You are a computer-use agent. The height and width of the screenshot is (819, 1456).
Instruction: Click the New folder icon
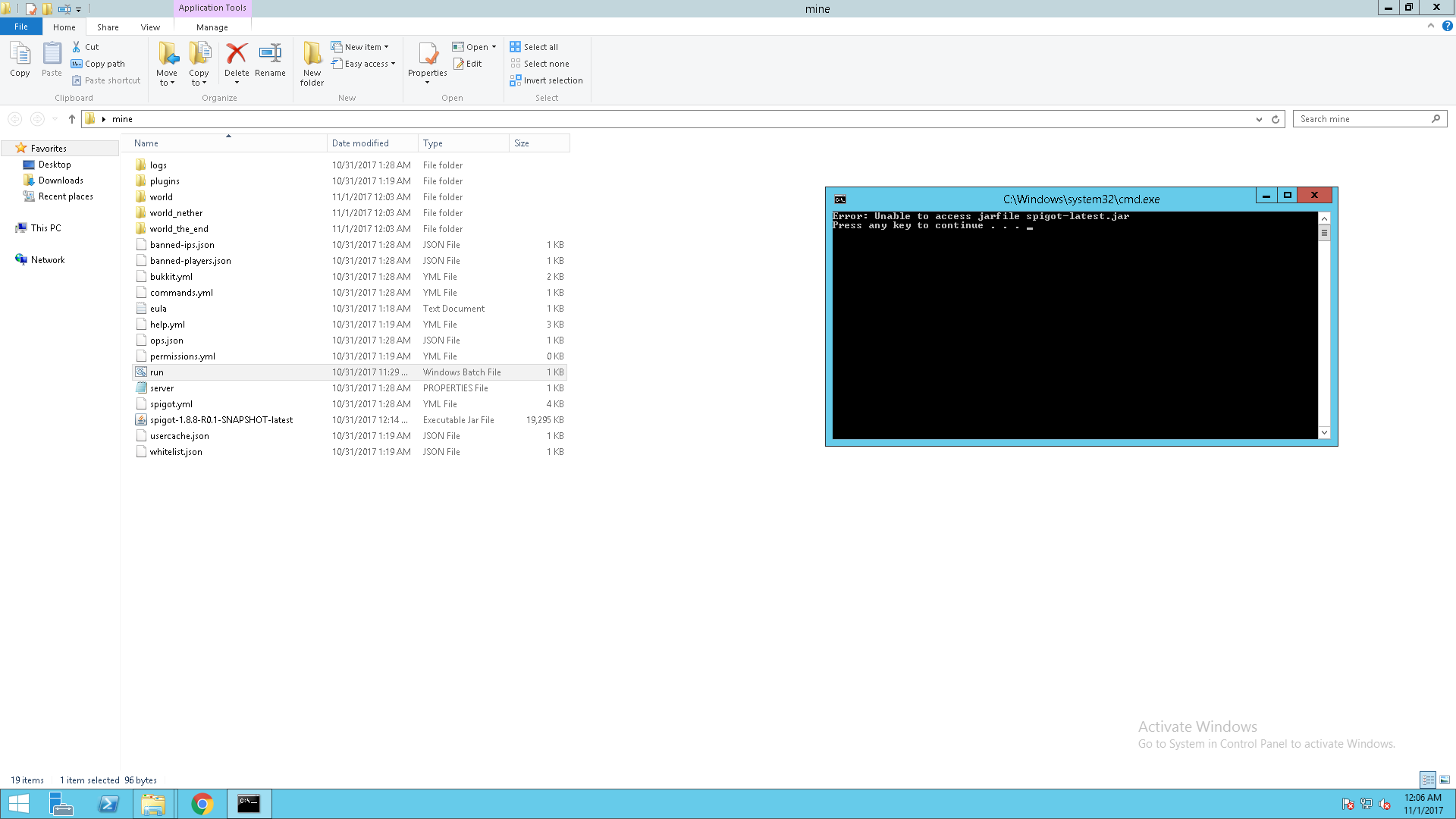(x=312, y=55)
